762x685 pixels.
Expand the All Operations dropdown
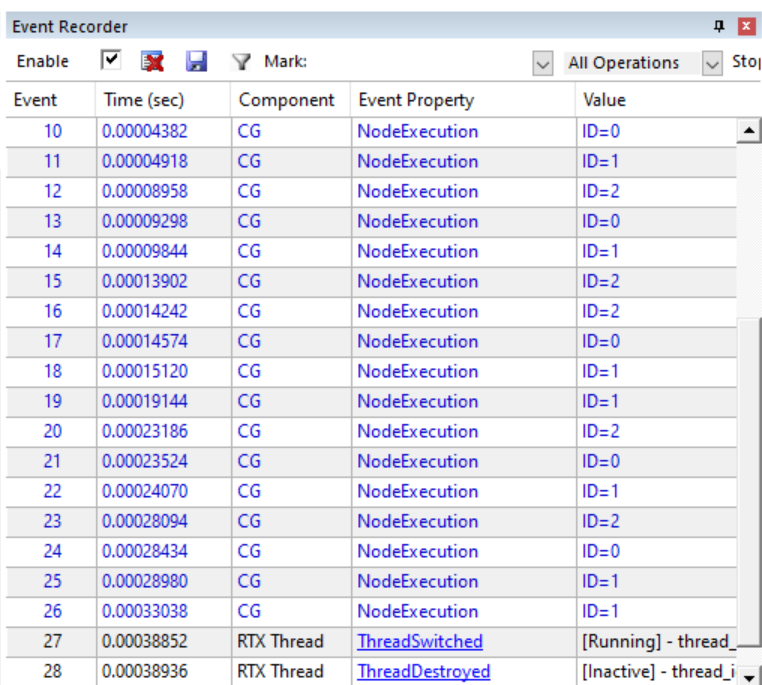(712, 63)
